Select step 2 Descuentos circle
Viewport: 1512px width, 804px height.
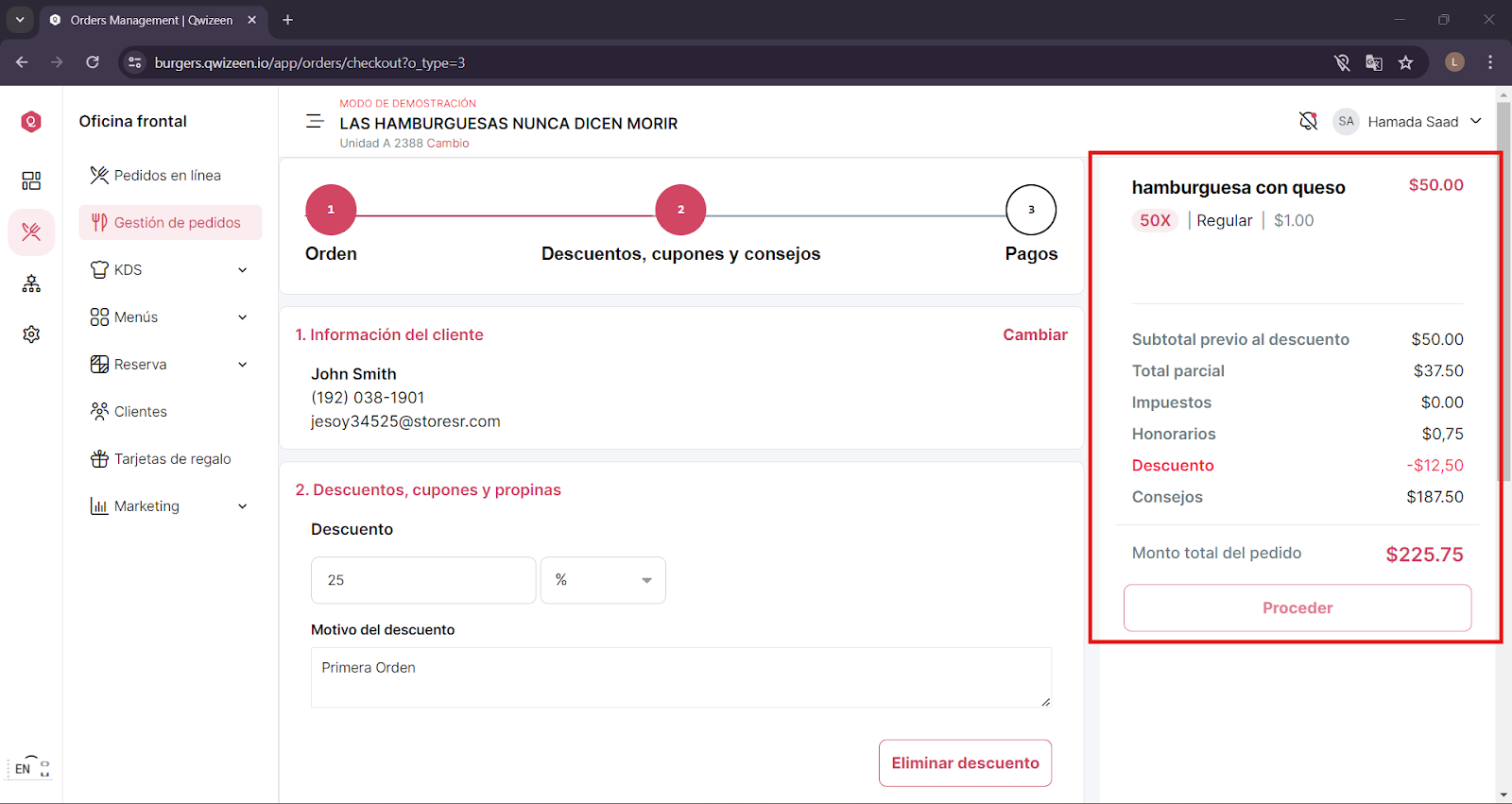(x=680, y=210)
